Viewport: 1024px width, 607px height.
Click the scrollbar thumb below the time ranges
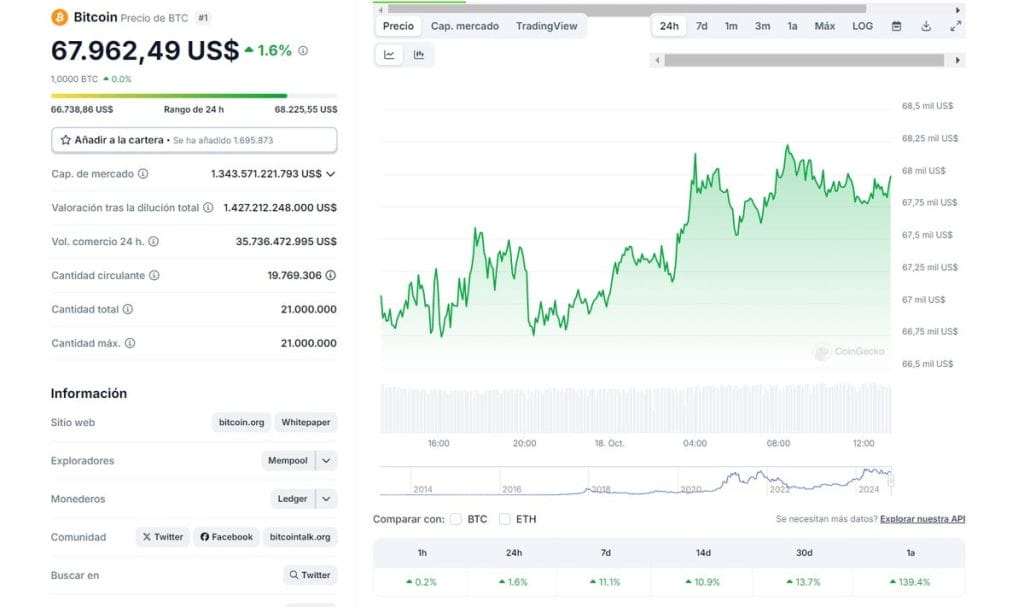click(804, 60)
